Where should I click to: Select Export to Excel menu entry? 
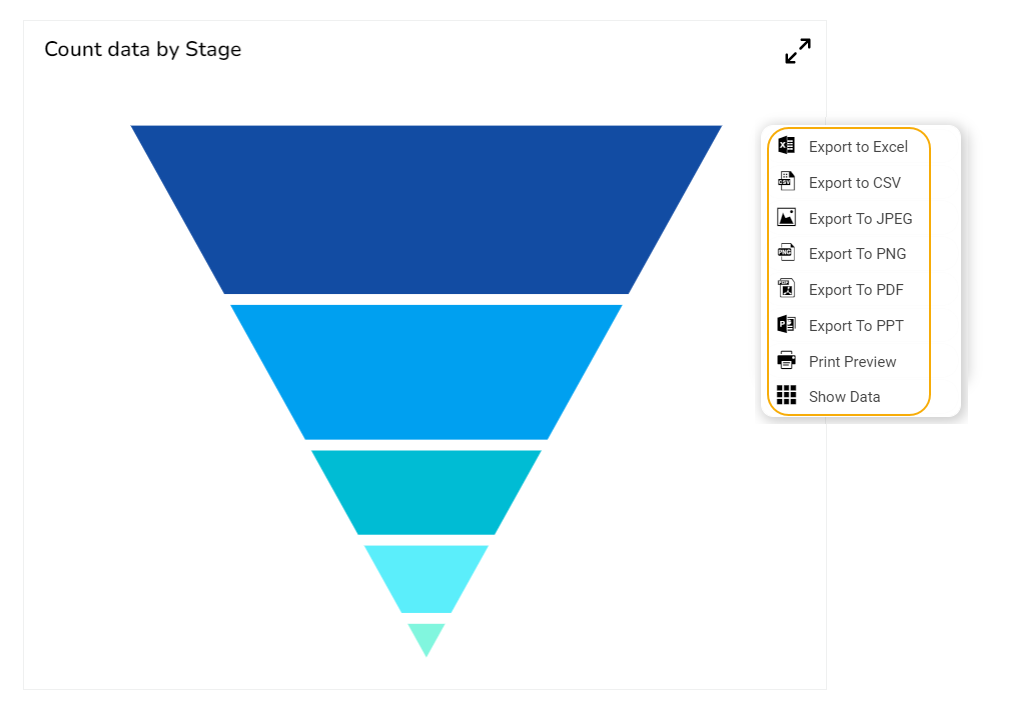pos(858,147)
